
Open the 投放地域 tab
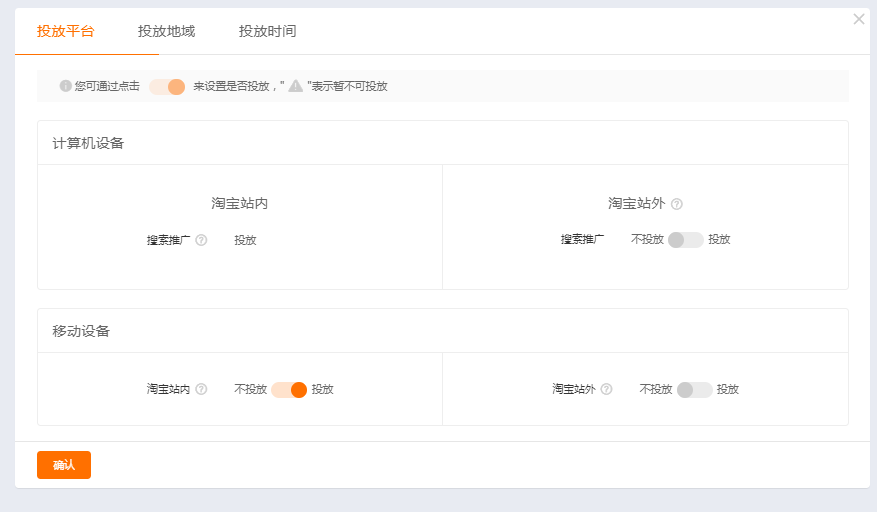(x=167, y=31)
